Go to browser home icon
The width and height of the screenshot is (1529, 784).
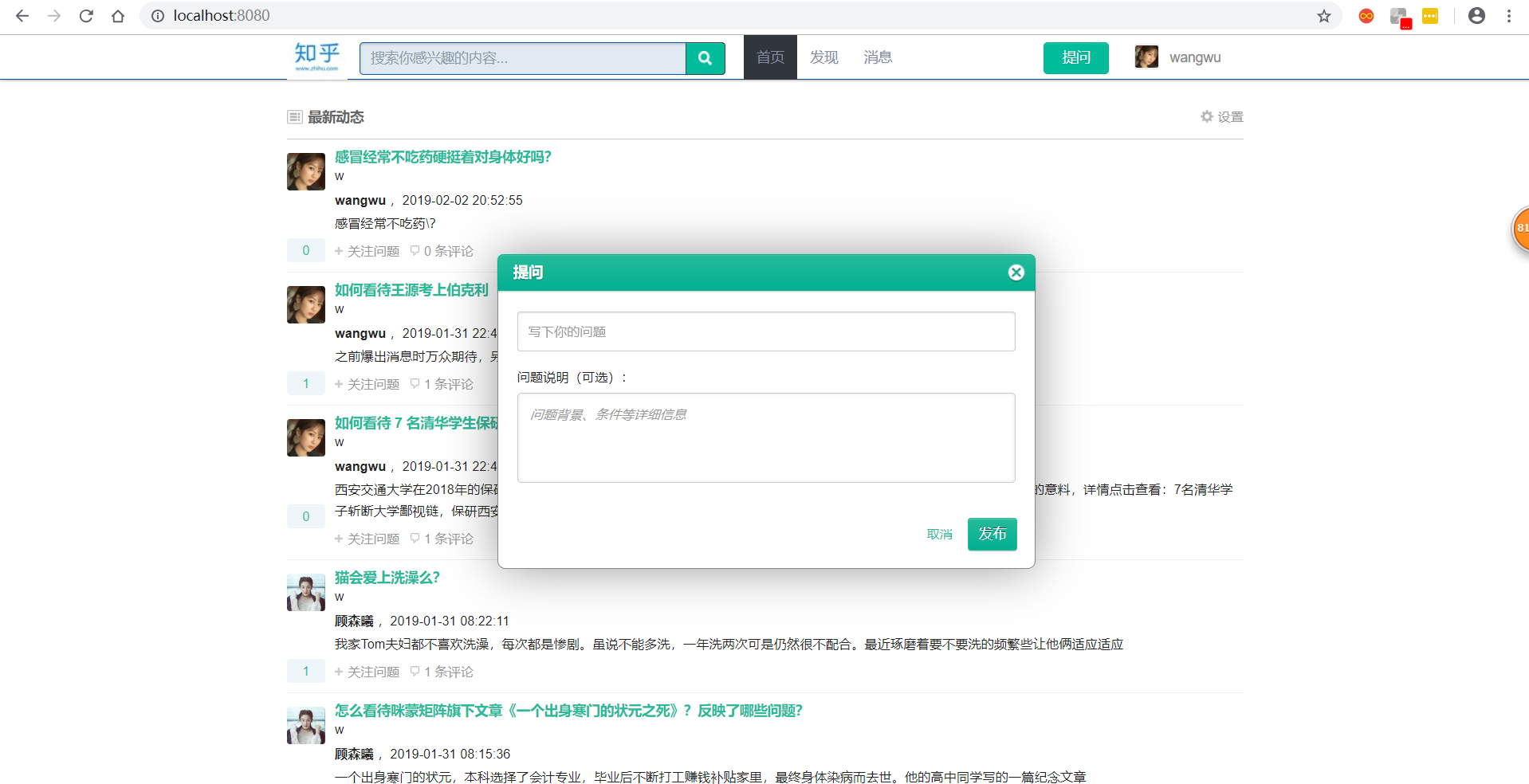118,16
